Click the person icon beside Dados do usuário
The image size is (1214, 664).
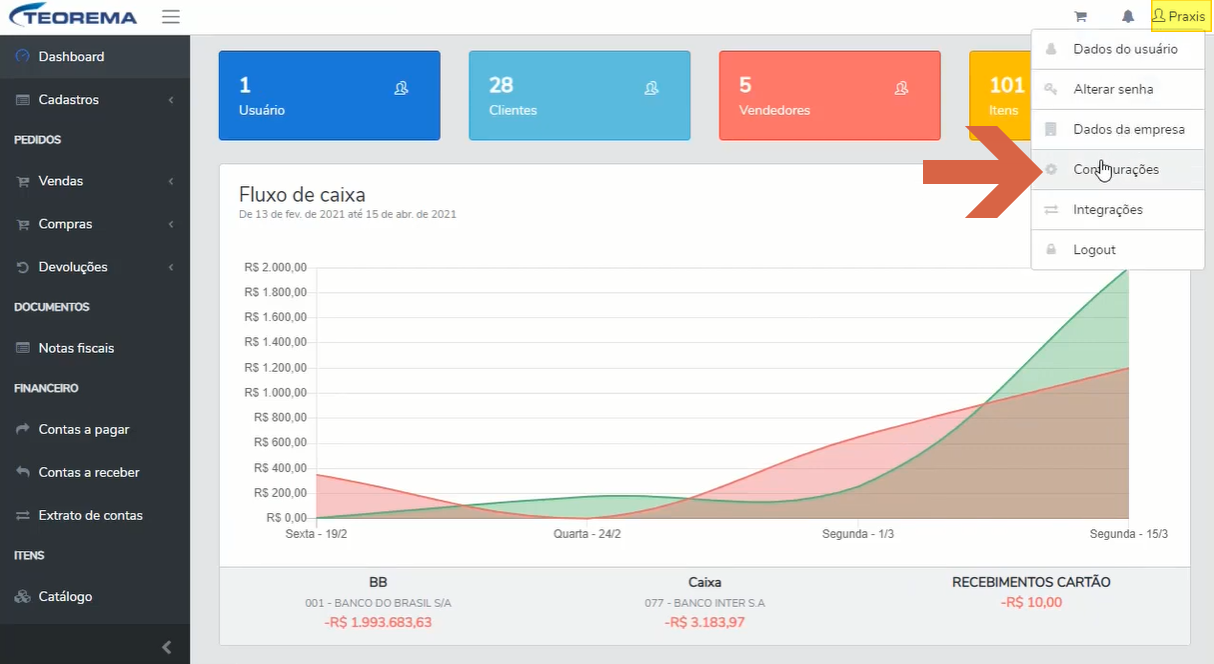coord(1051,48)
